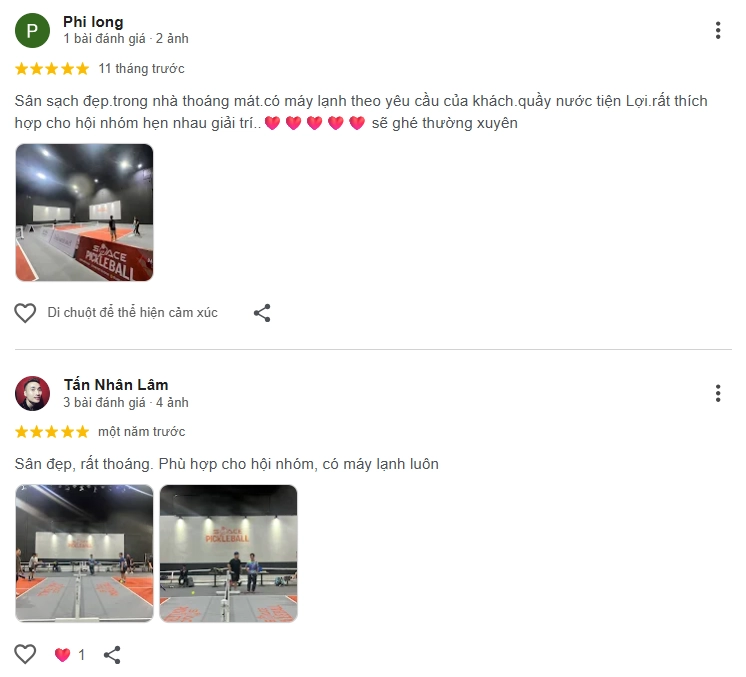The image size is (746, 677).
Task: Open Tấn Nhân Lâm's first court photo
Action: [84, 553]
